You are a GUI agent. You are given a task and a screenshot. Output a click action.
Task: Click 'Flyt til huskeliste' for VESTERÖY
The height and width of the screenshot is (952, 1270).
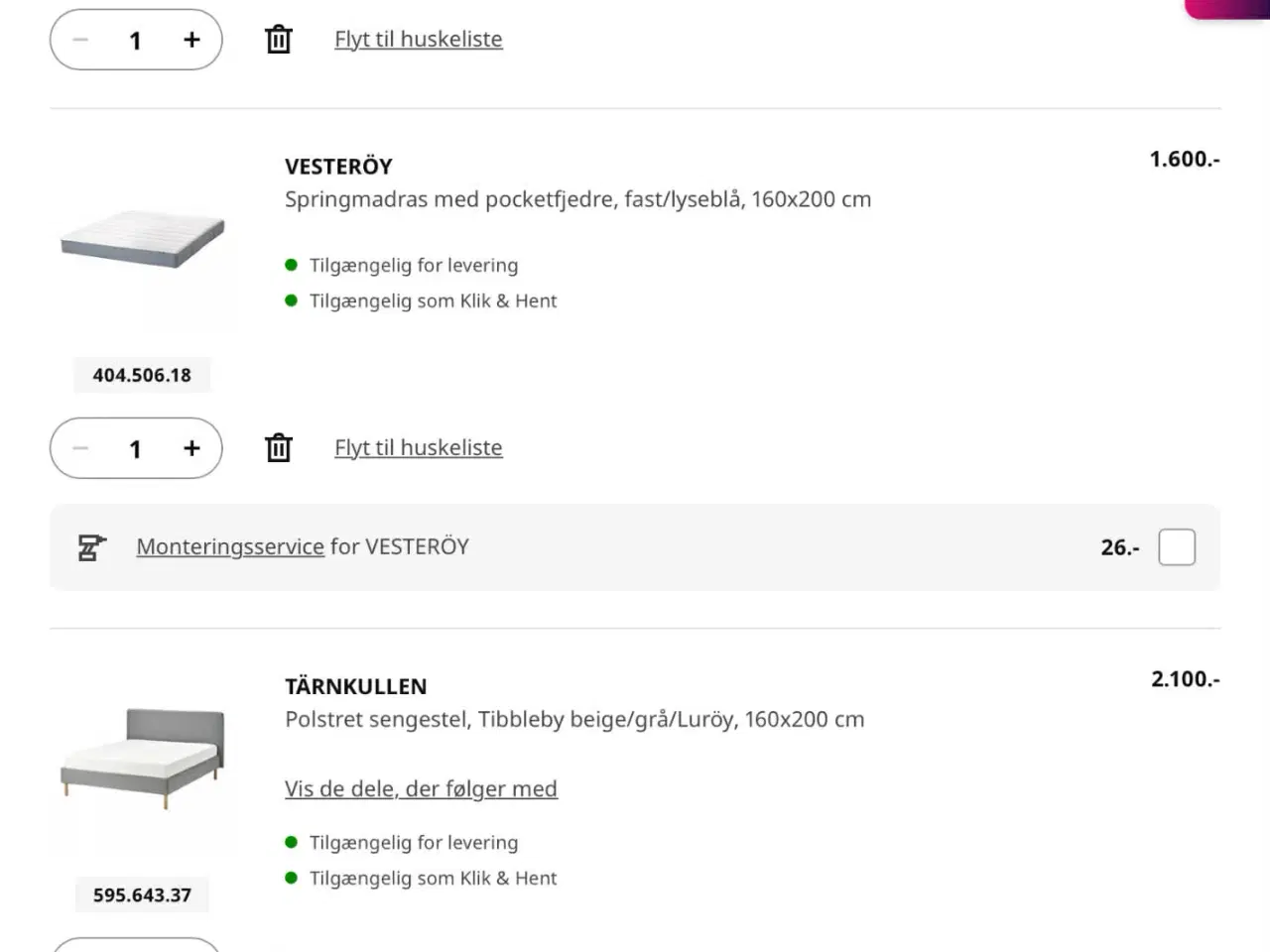(418, 447)
